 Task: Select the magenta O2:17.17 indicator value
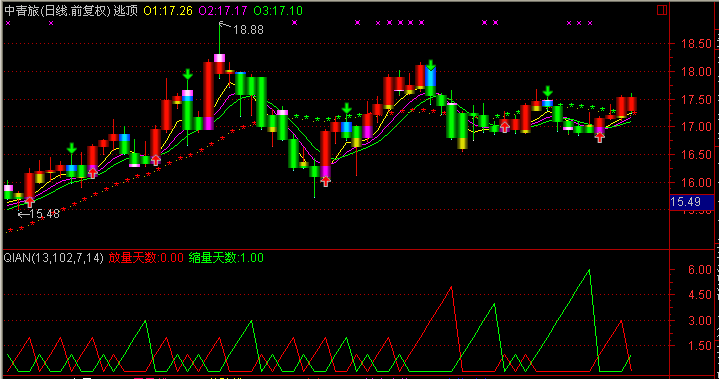(x=223, y=11)
